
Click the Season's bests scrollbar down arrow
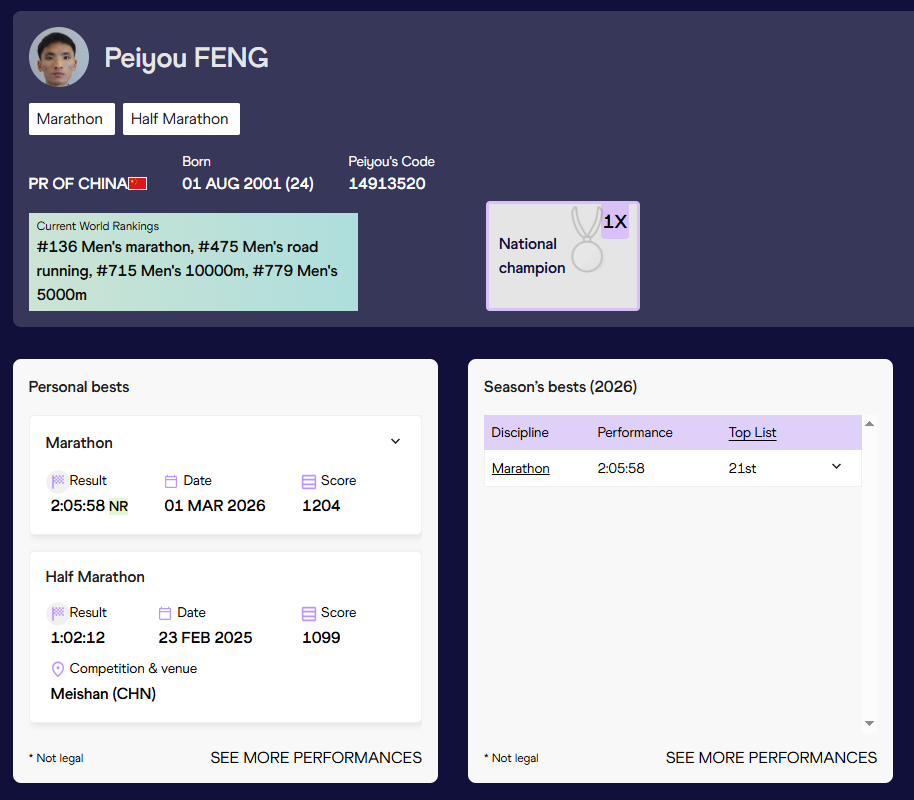click(x=869, y=723)
